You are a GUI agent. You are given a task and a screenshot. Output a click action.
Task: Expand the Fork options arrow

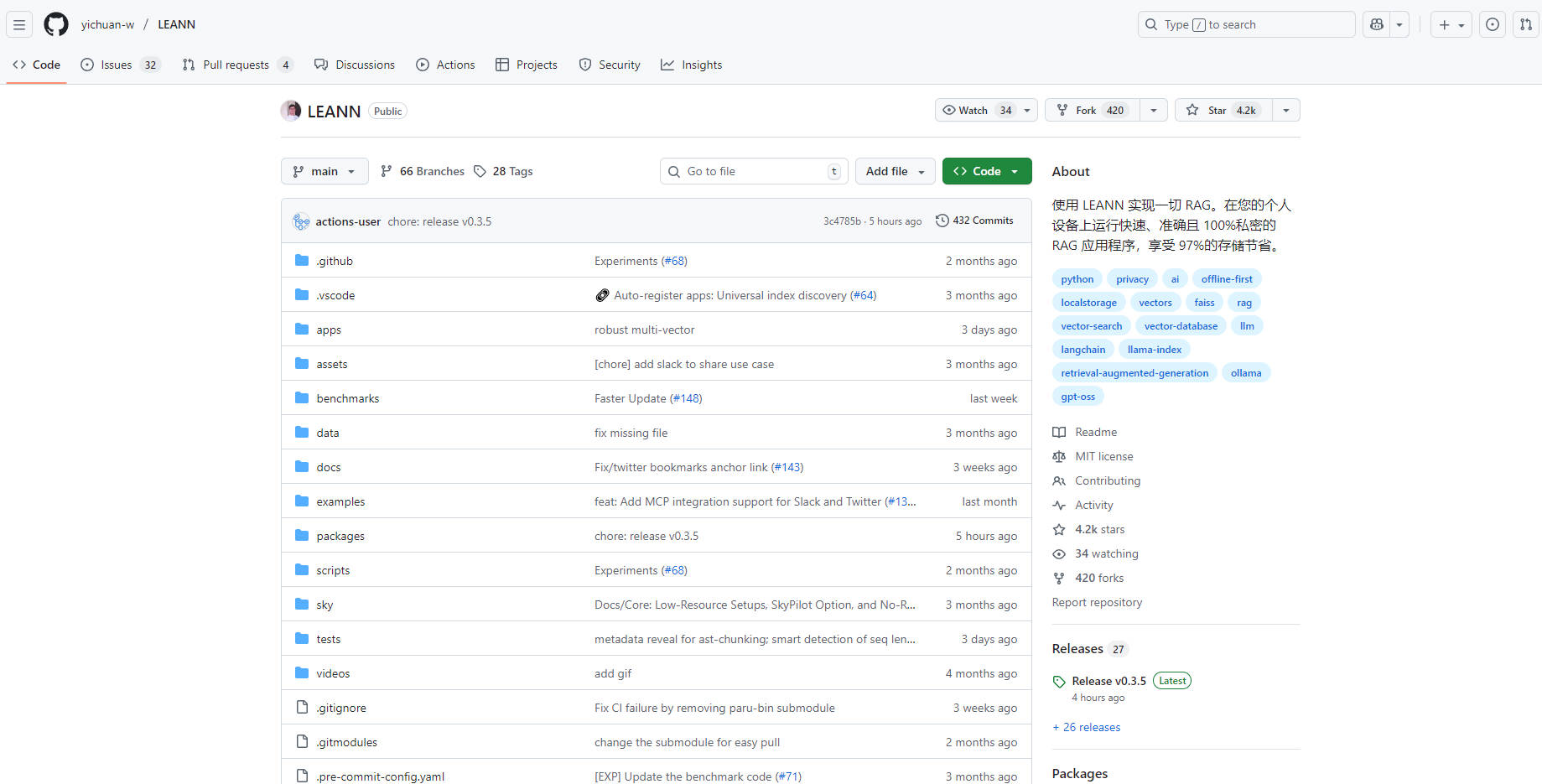(x=1154, y=110)
